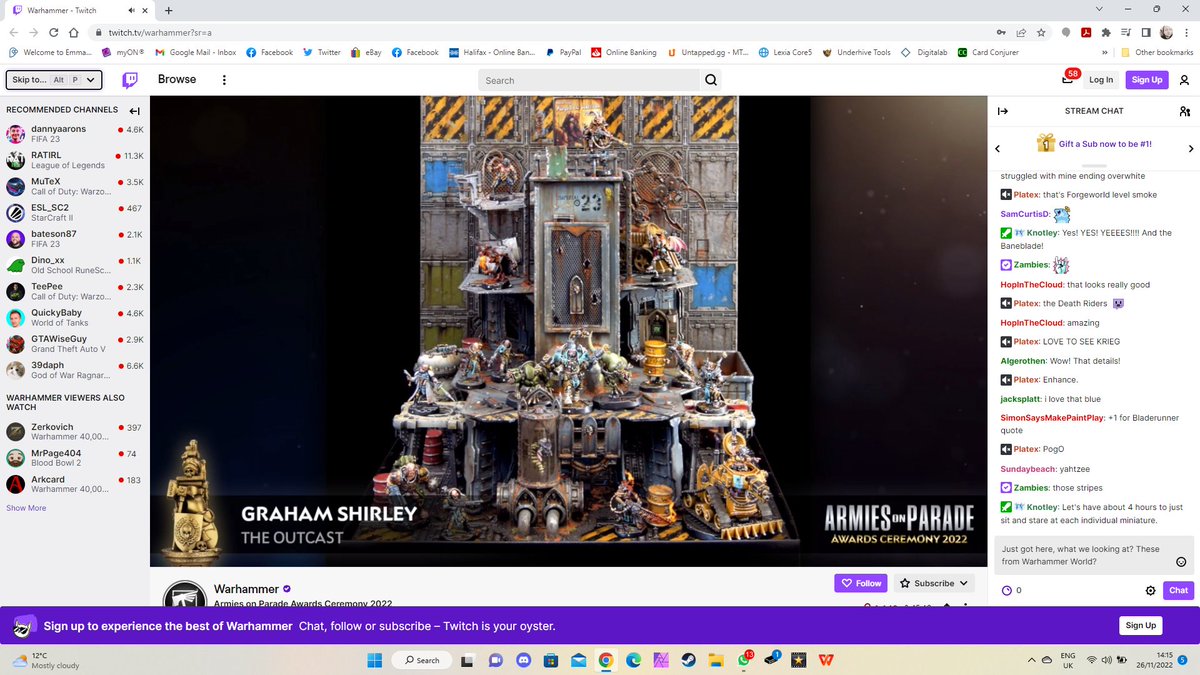Open Chrome media controls icon
1200x675 pixels.
pos(1126,32)
